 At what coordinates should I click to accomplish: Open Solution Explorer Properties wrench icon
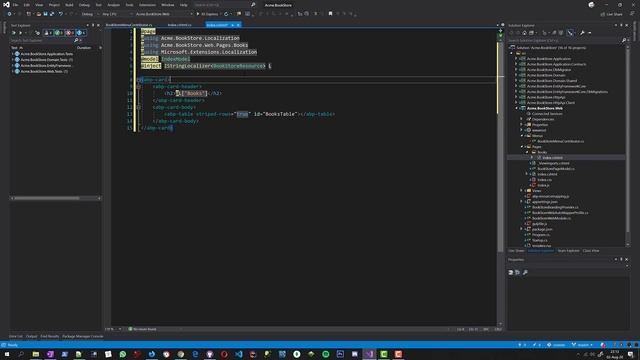582,33
